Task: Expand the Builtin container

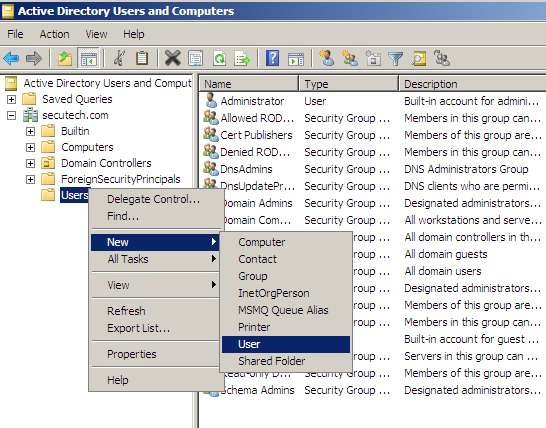Action: (30, 131)
